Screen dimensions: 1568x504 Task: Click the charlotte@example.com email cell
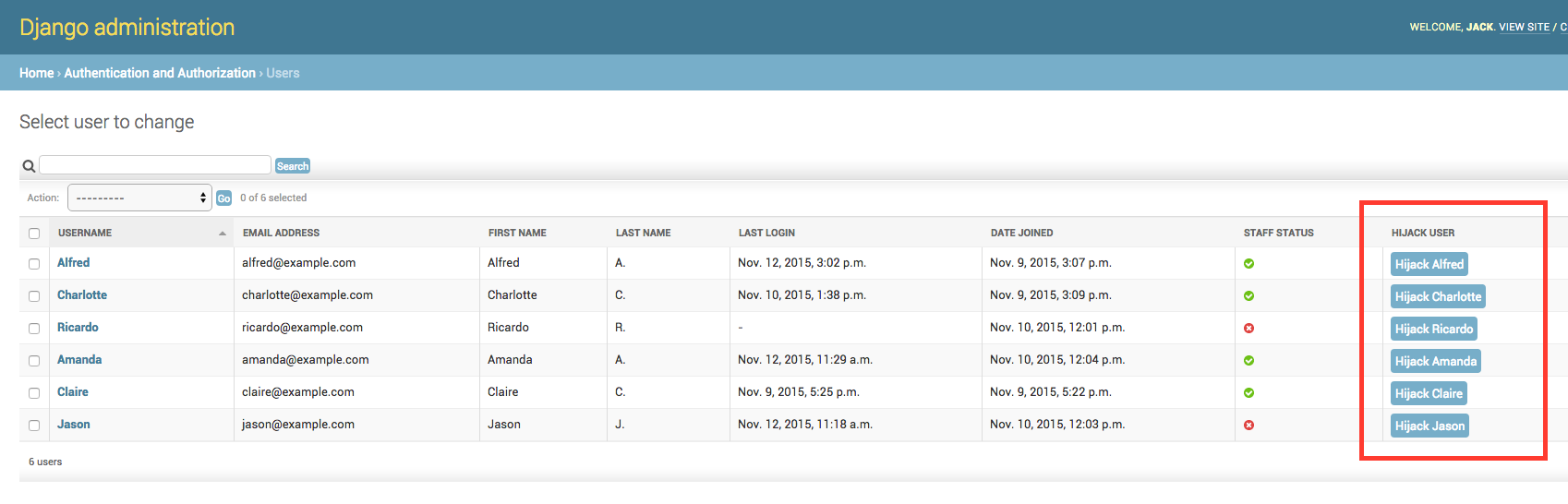click(308, 295)
